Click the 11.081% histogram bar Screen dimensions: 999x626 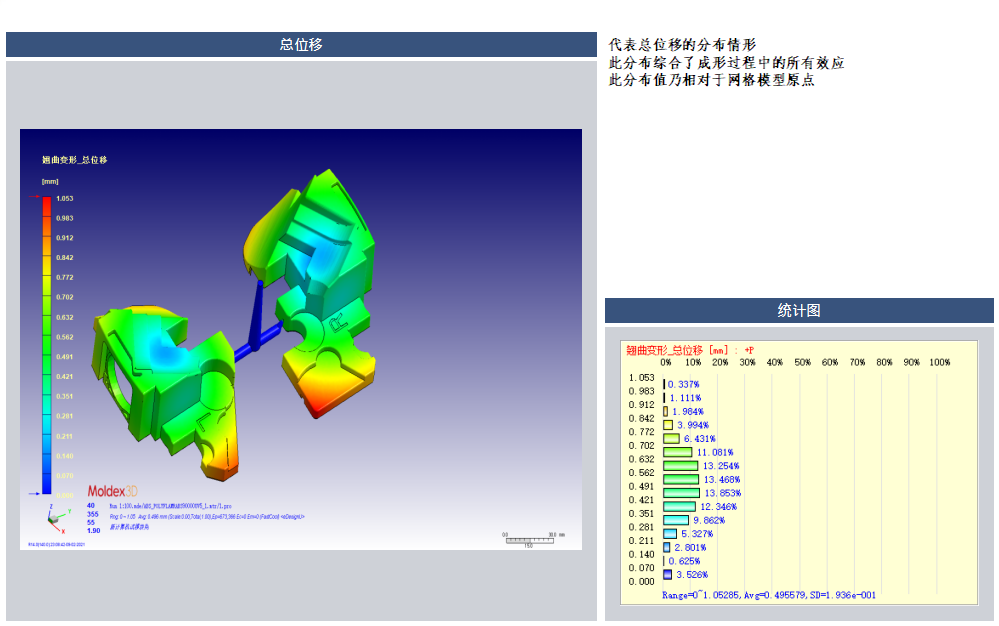click(x=678, y=452)
